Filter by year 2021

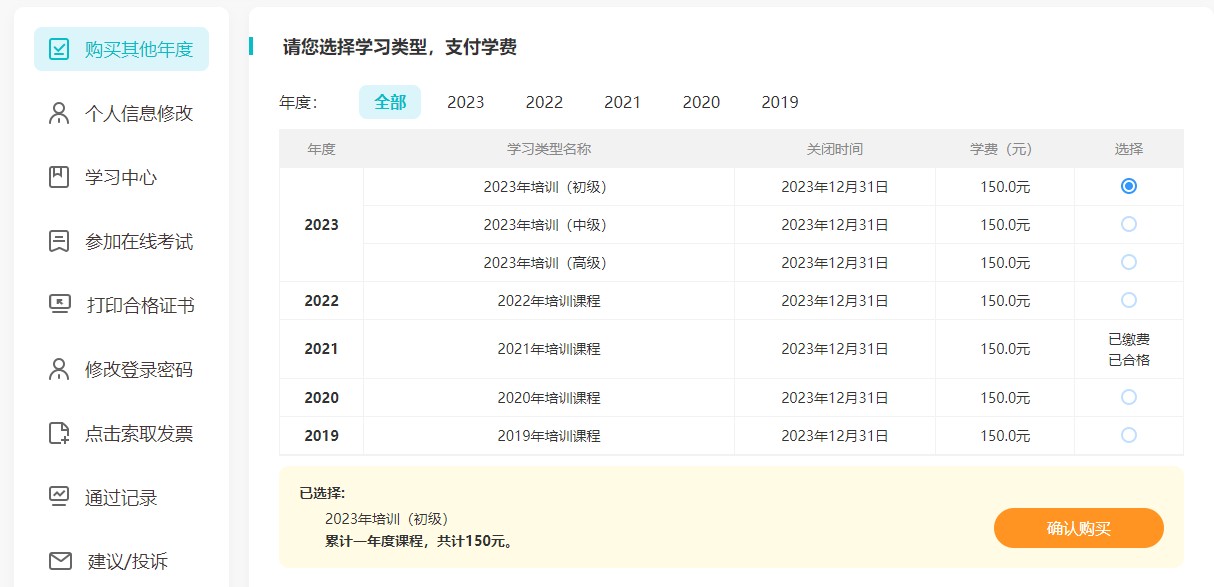click(x=622, y=102)
